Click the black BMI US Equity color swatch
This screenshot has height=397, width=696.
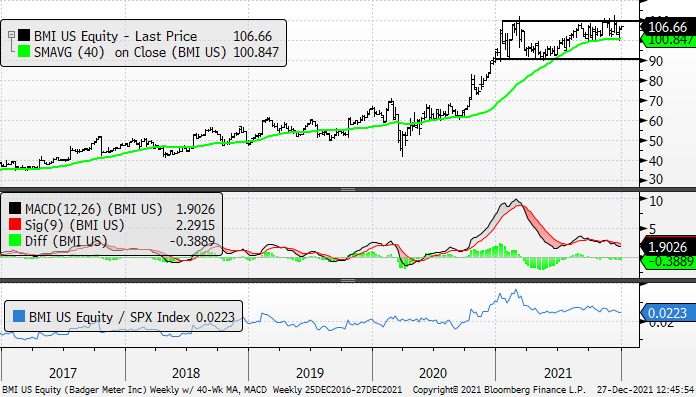point(24,36)
